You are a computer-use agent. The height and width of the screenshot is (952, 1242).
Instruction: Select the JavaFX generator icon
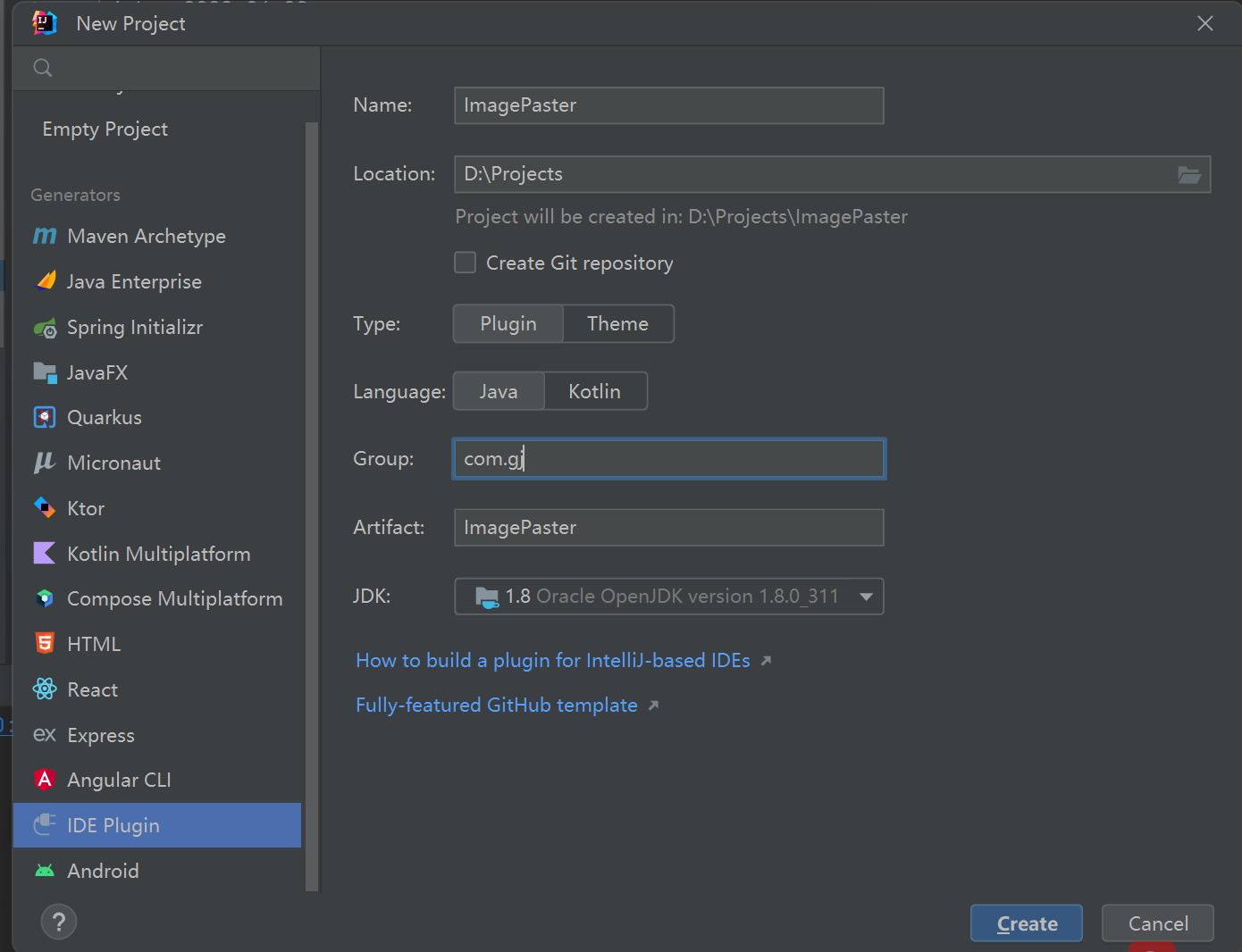point(45,372)
